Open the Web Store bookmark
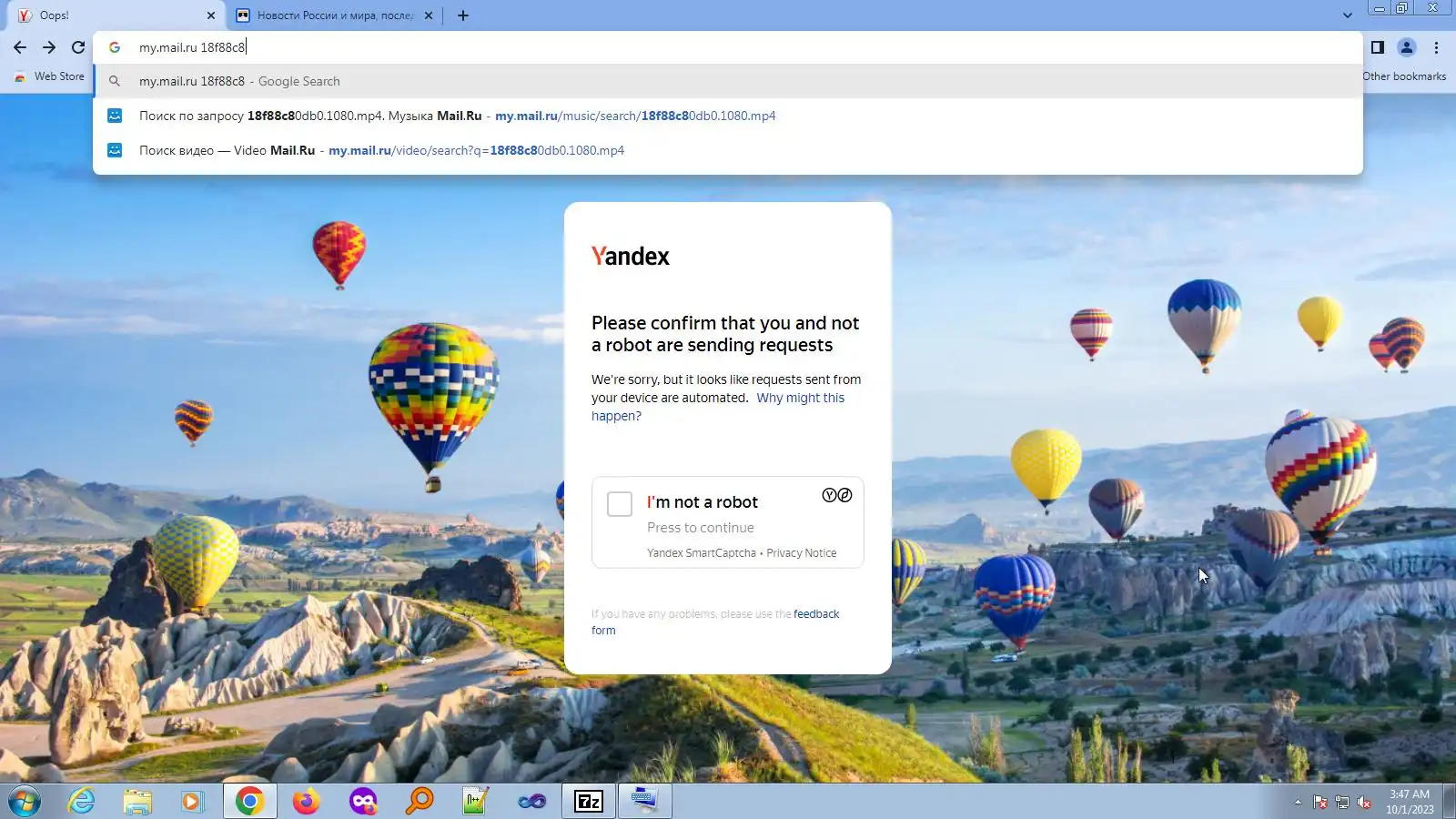Viewport: 1456px width, 819px height. pyautogui.click(x=49, y=76)
